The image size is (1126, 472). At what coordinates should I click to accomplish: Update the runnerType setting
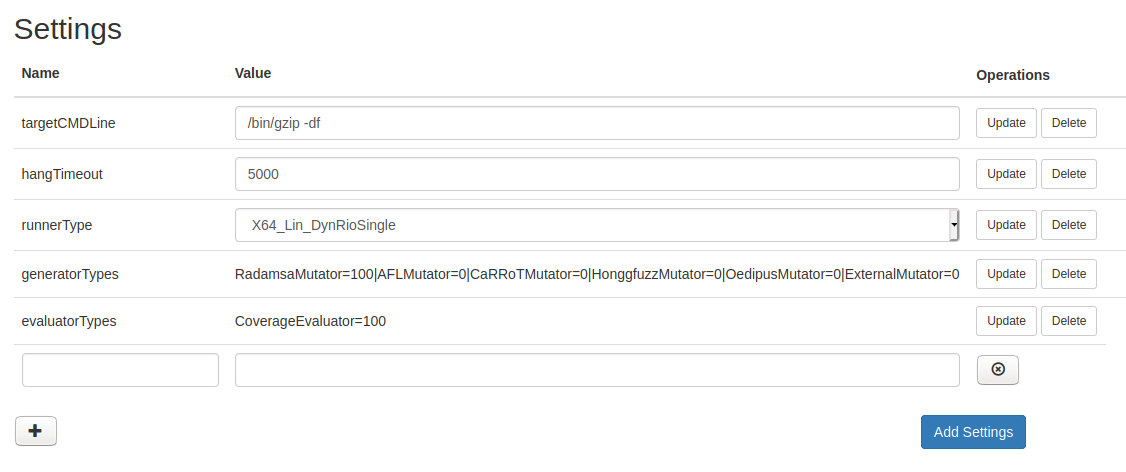1006,225
